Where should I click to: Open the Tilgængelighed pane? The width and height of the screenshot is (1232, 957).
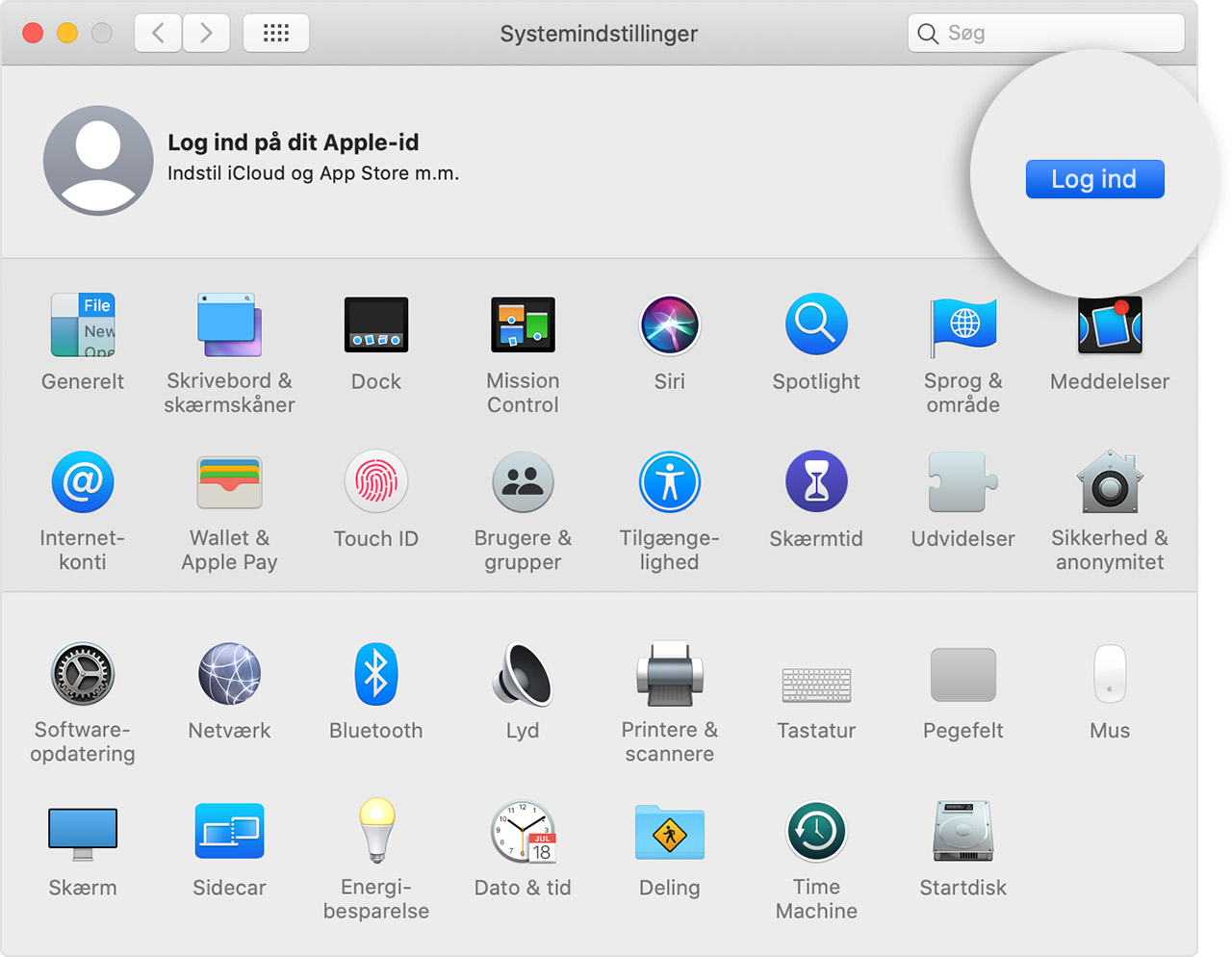click(670, 481)
